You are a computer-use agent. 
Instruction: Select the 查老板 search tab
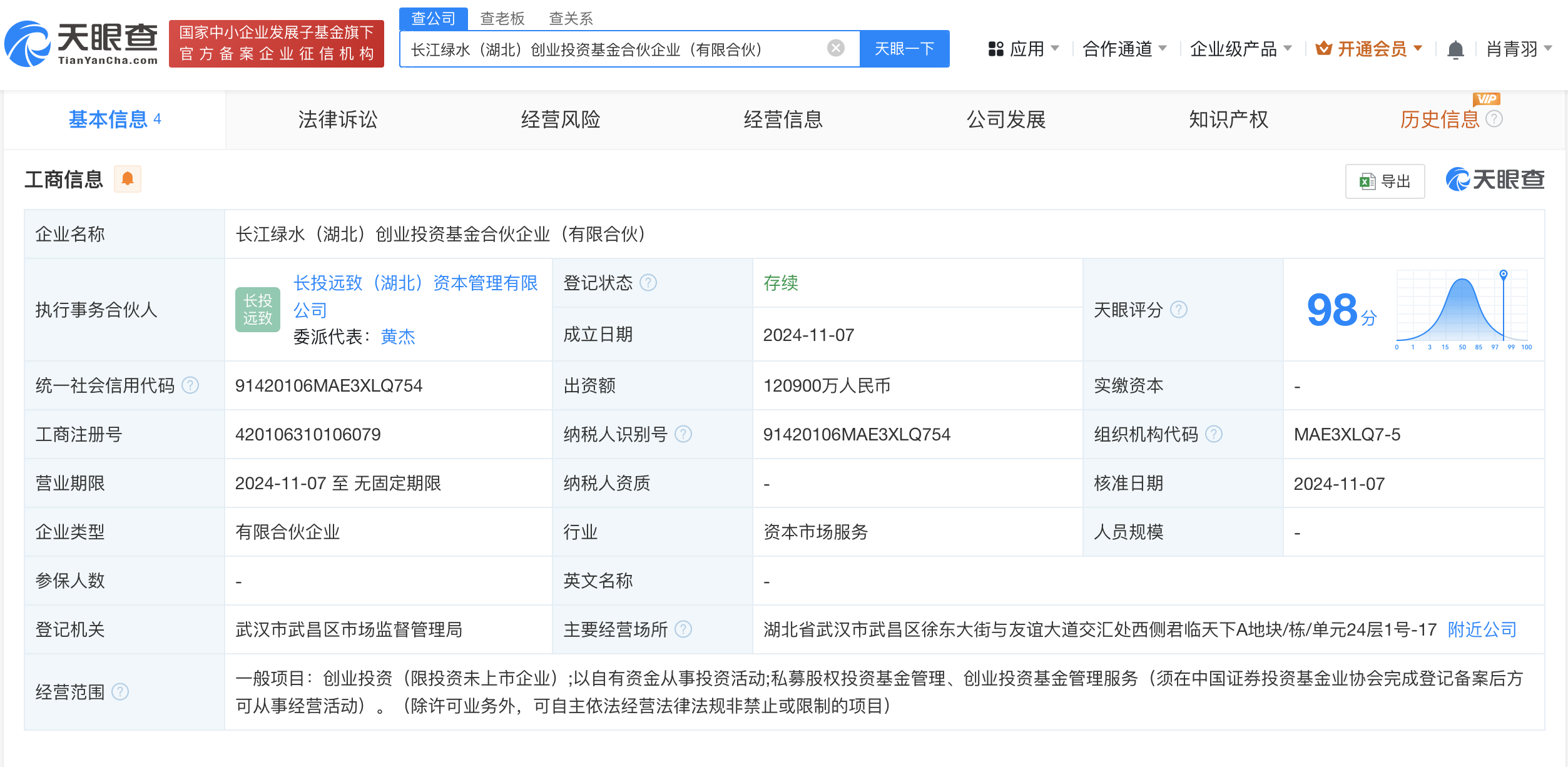502,19
